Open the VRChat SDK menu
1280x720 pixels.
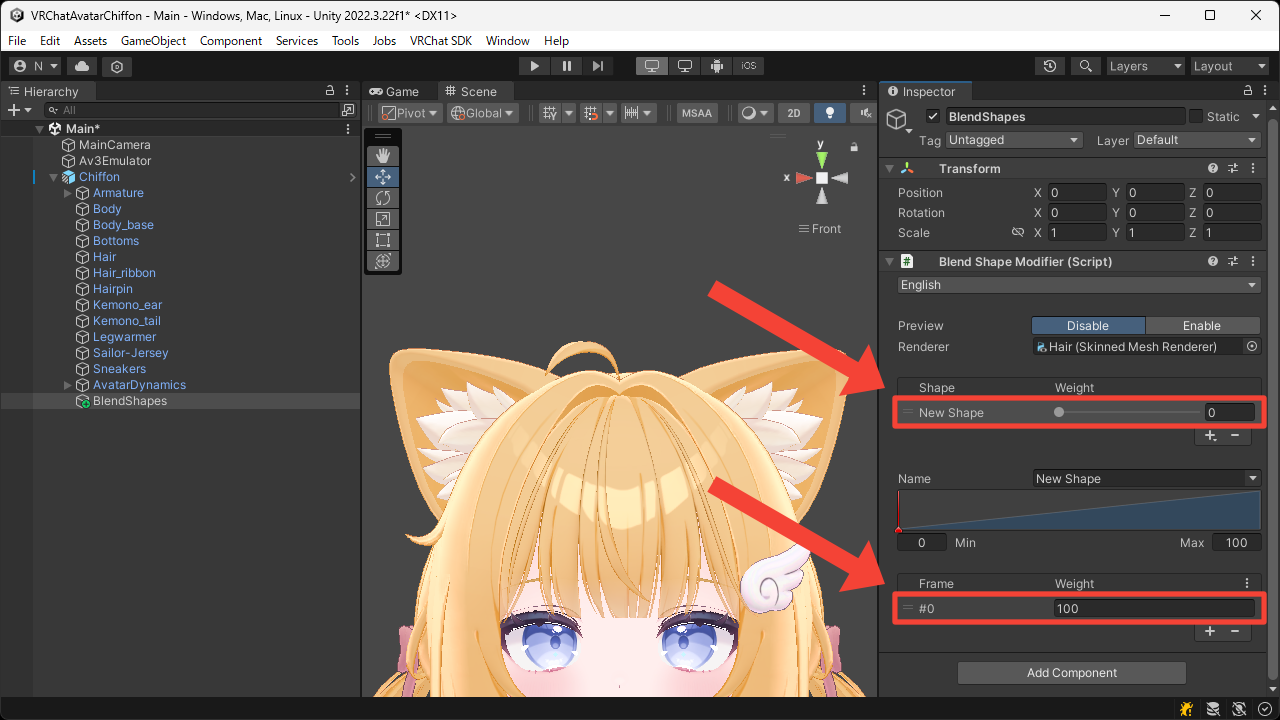[442, 41]
